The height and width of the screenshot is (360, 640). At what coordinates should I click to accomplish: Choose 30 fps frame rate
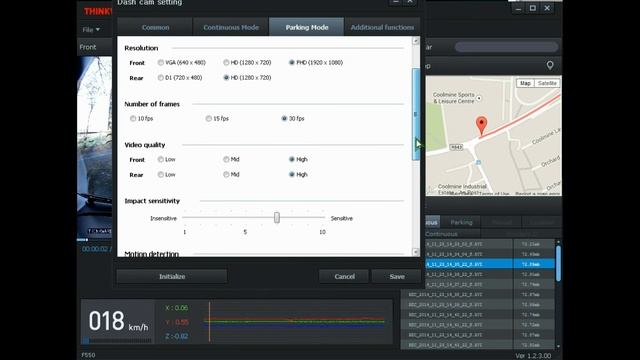coord(284,118)
